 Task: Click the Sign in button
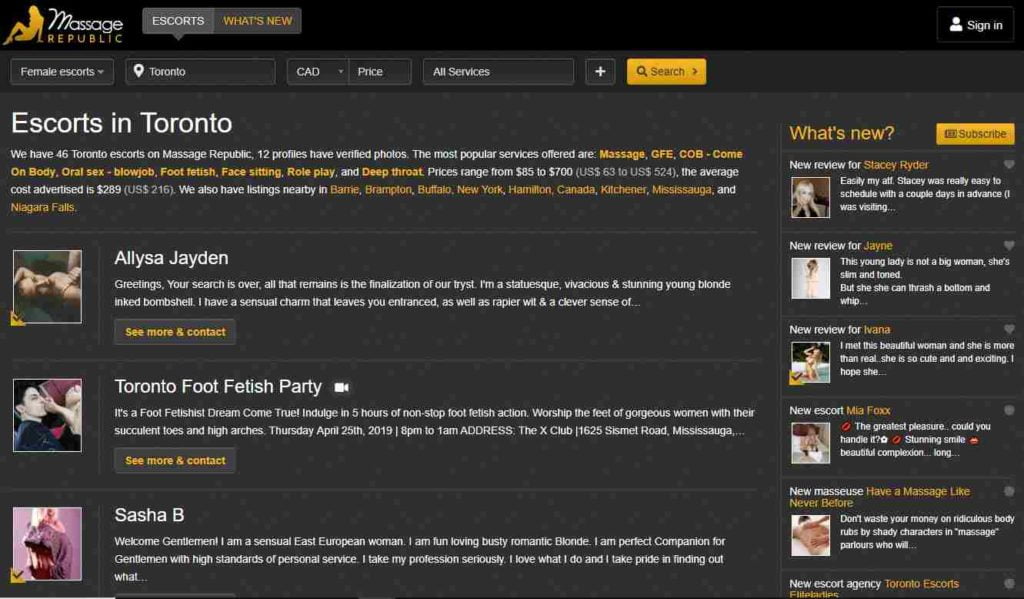click(x=975, y=25)
